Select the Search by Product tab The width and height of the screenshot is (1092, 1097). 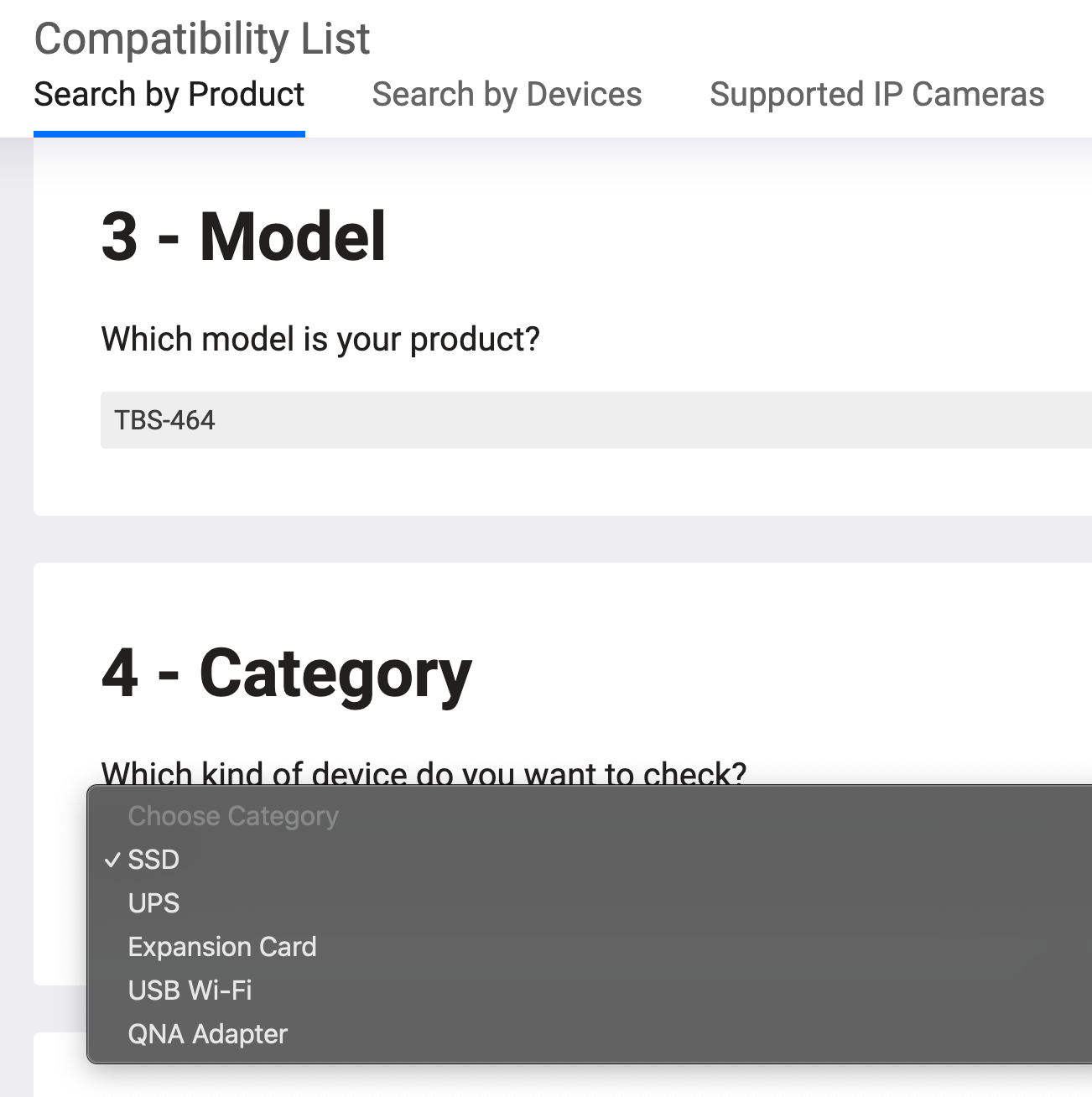click(x=169, y=95)
